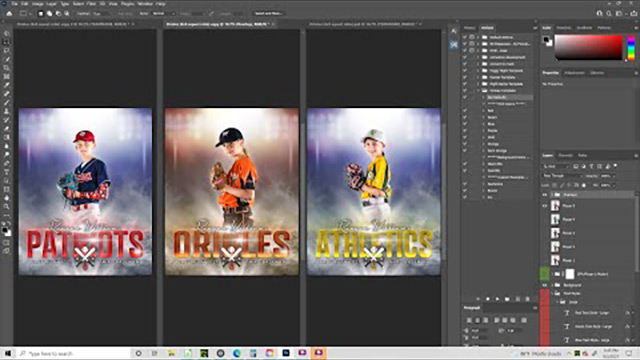The image size is (640, 360).
Task: Toggle visibility of the Background group layer
Action: click(x=545, y=285)
